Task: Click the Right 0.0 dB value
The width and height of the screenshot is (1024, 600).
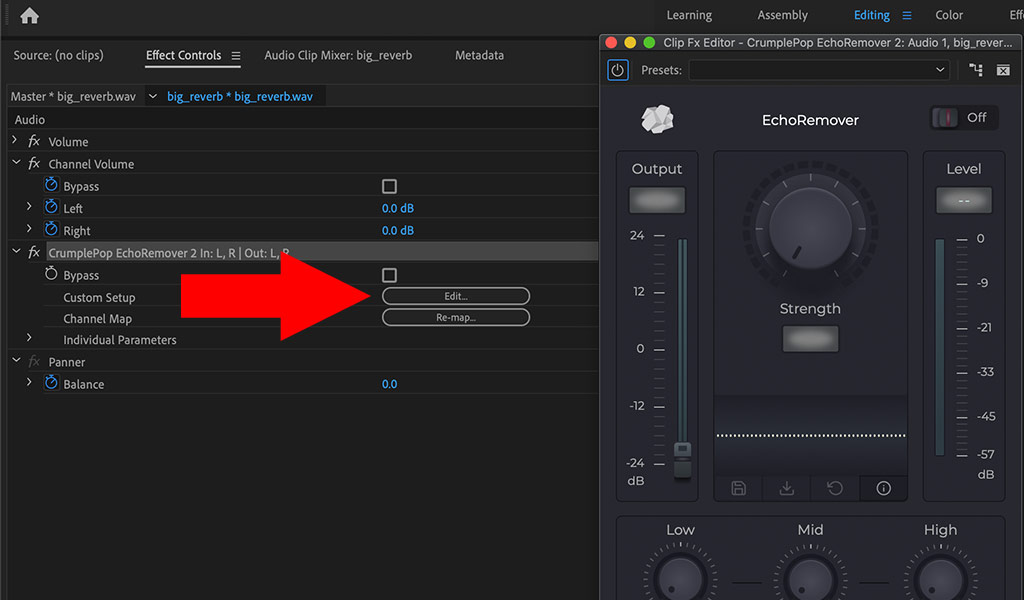Action: (398, 230)
